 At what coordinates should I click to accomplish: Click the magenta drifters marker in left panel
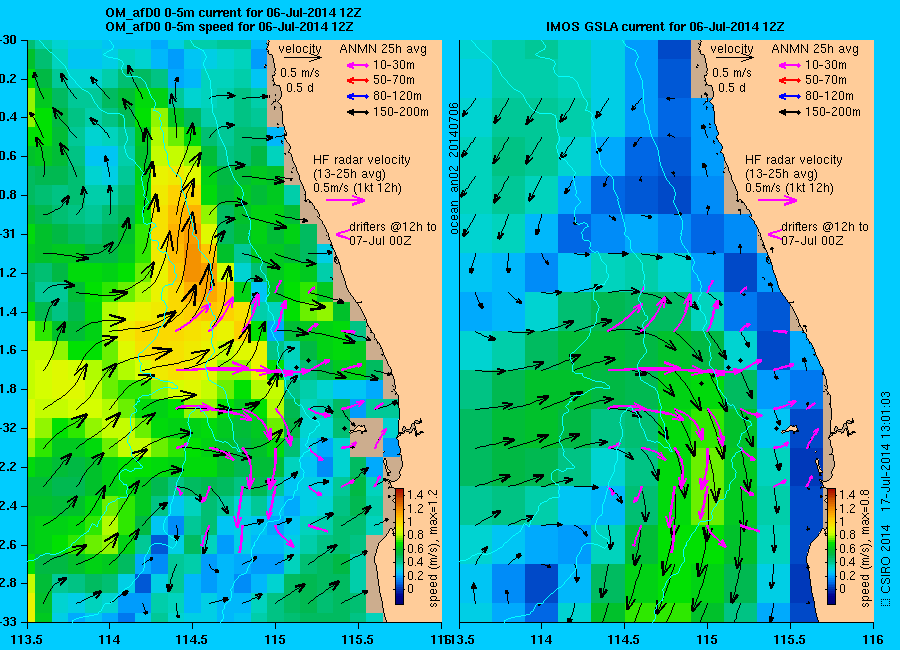point(342,234)
